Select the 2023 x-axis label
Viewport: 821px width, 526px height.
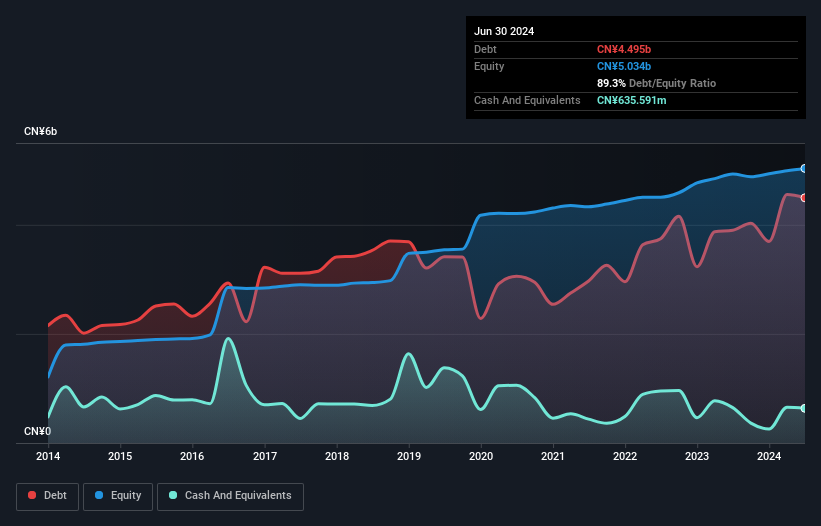(x=697, y=456)
